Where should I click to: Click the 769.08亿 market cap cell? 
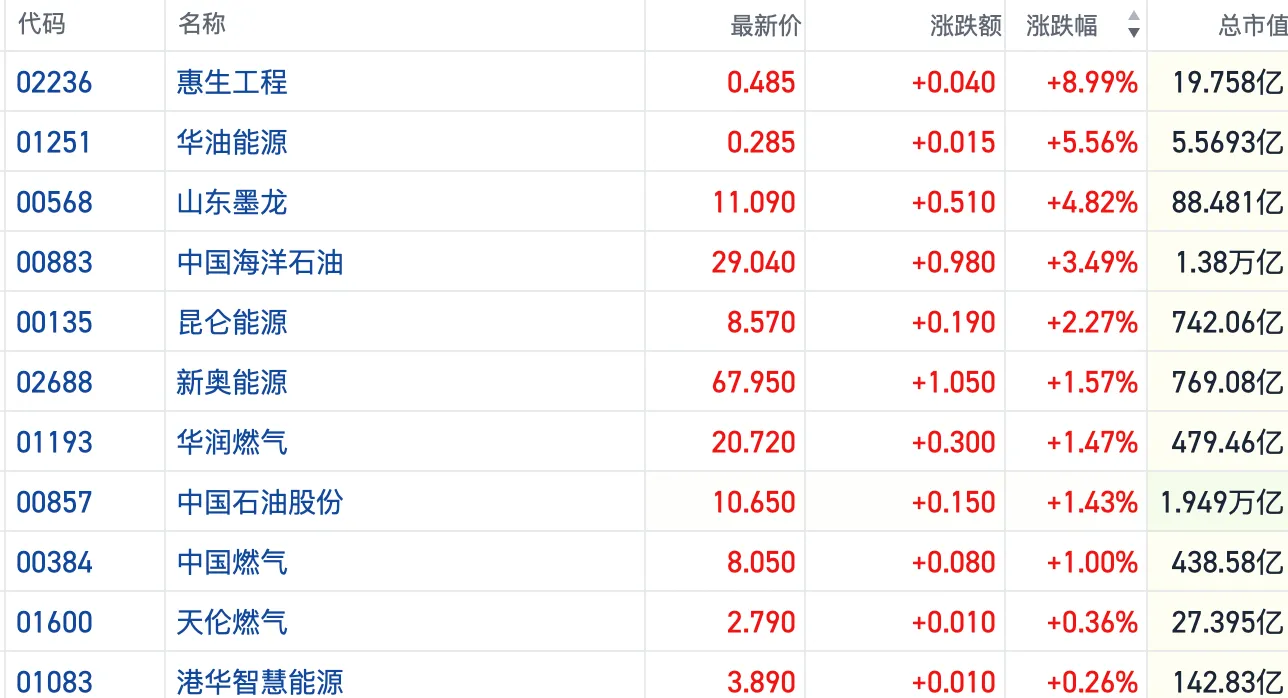coord(1226,382)
